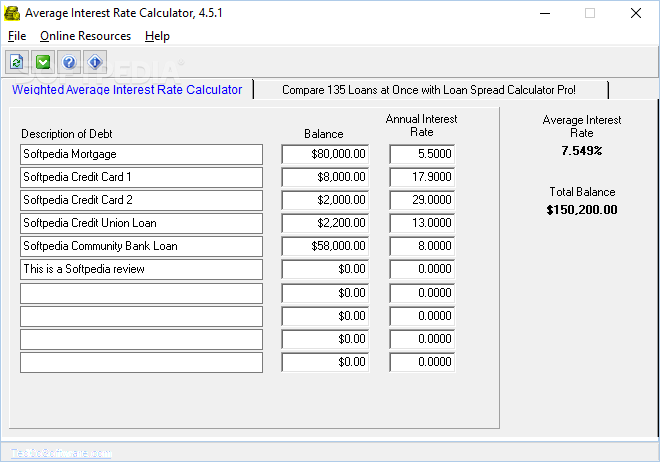Click the 17.9000 interest rate field
This screenshot has width=660, height=462.
(422, 177)
